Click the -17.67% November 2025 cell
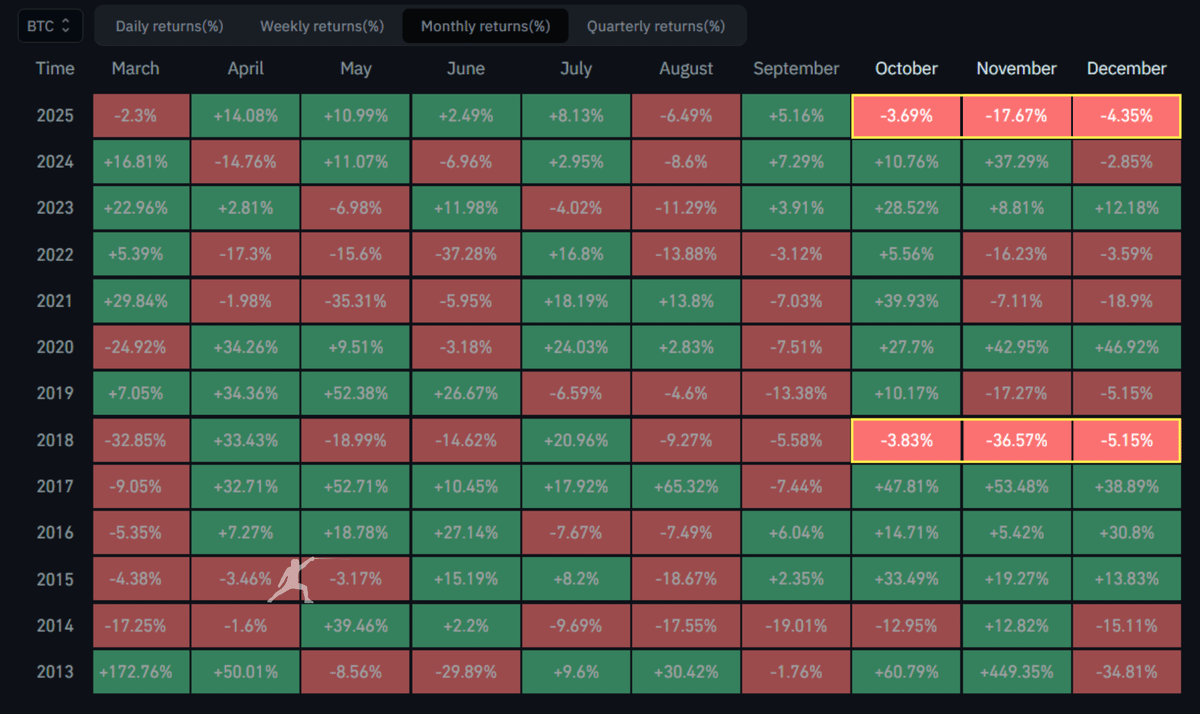This screenshot has height=714, width=1200. click(x=1016, y=116)
